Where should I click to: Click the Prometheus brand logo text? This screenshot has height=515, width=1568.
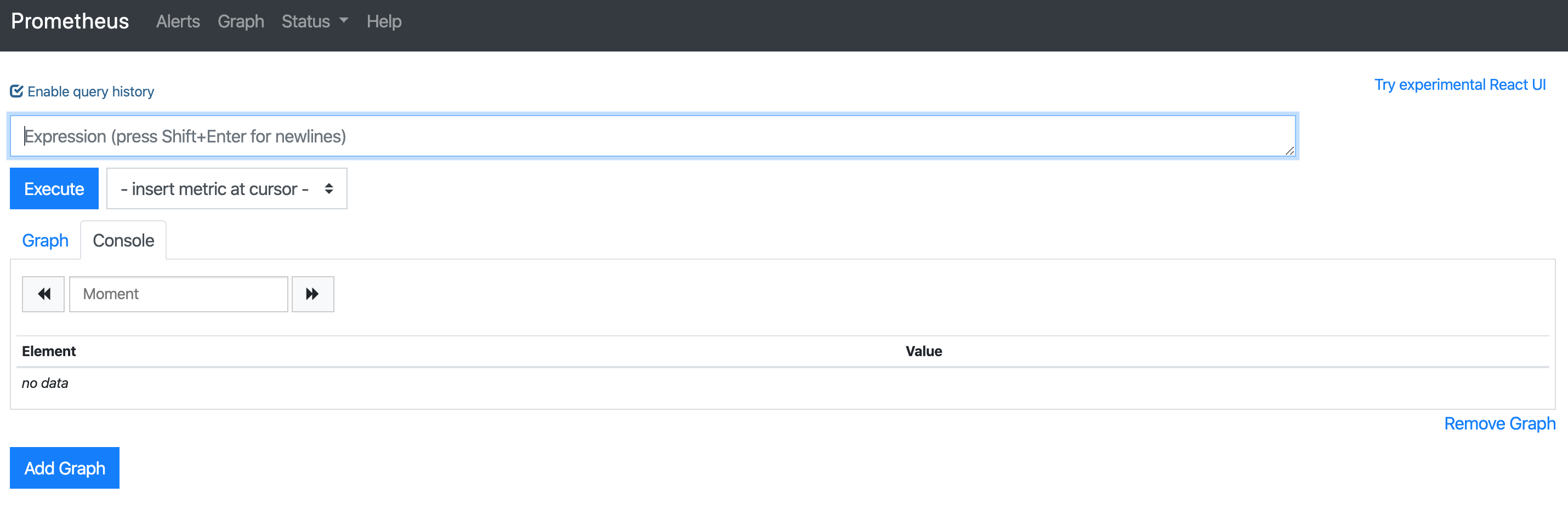point(70,21)
